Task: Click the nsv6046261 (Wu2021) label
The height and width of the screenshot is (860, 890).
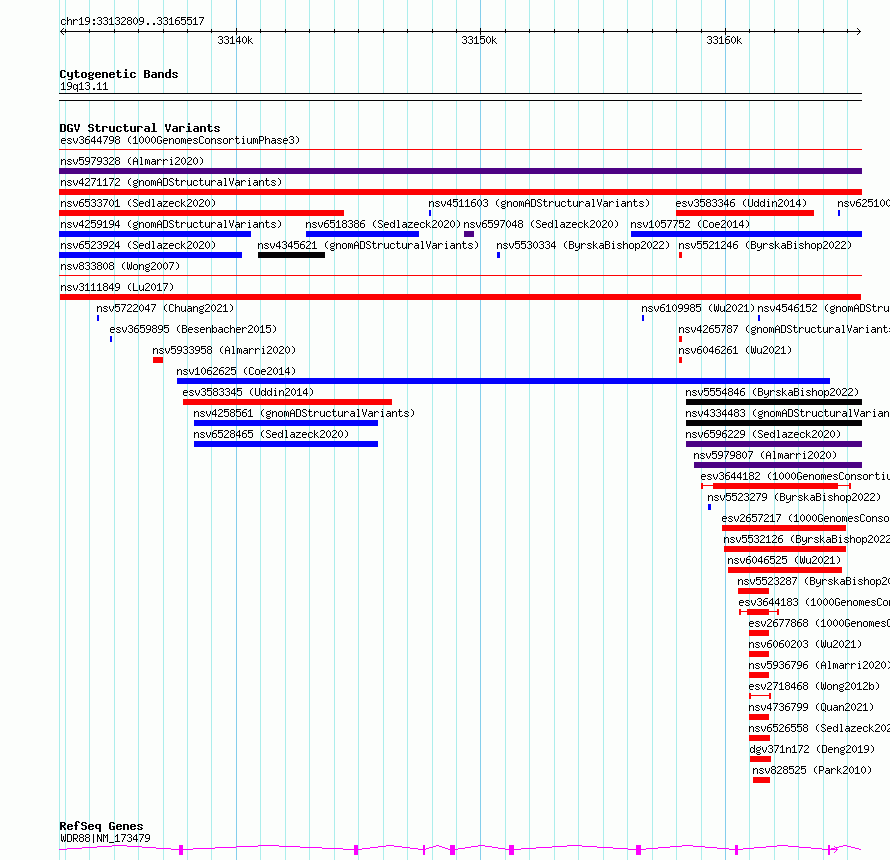Action: [735, 350]
